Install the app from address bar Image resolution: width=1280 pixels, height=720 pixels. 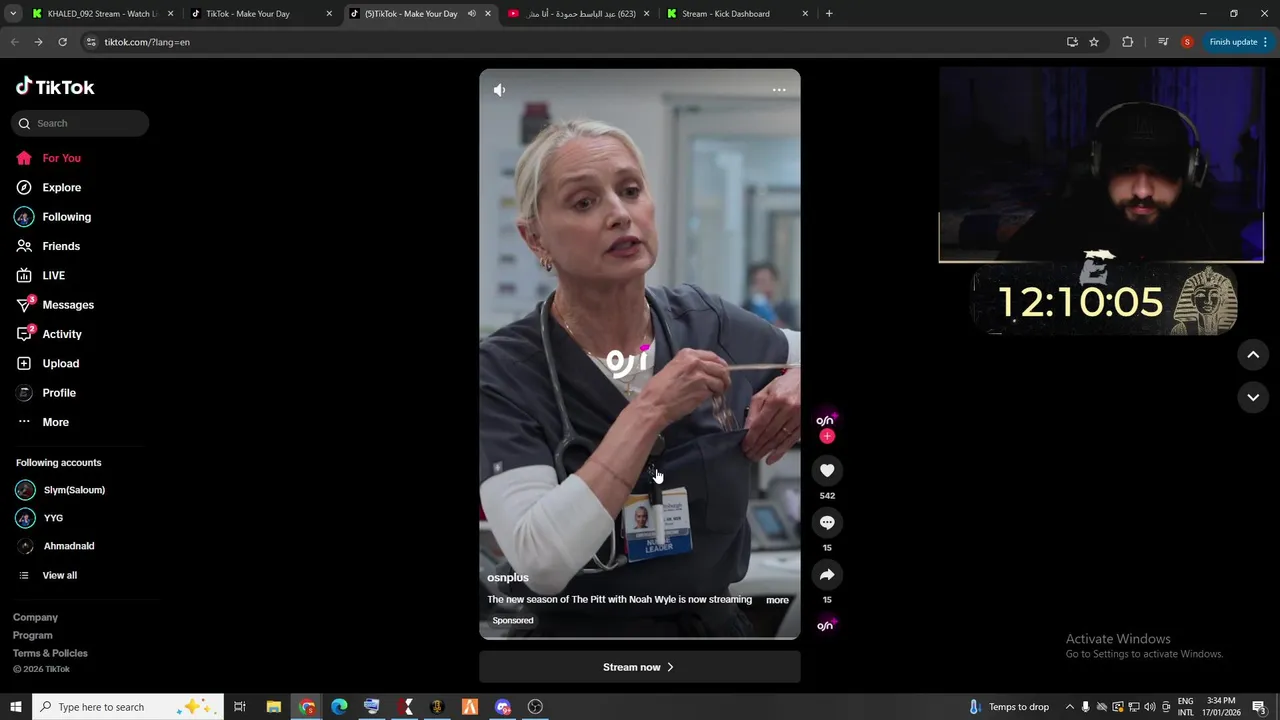(x=1072, y=42)
